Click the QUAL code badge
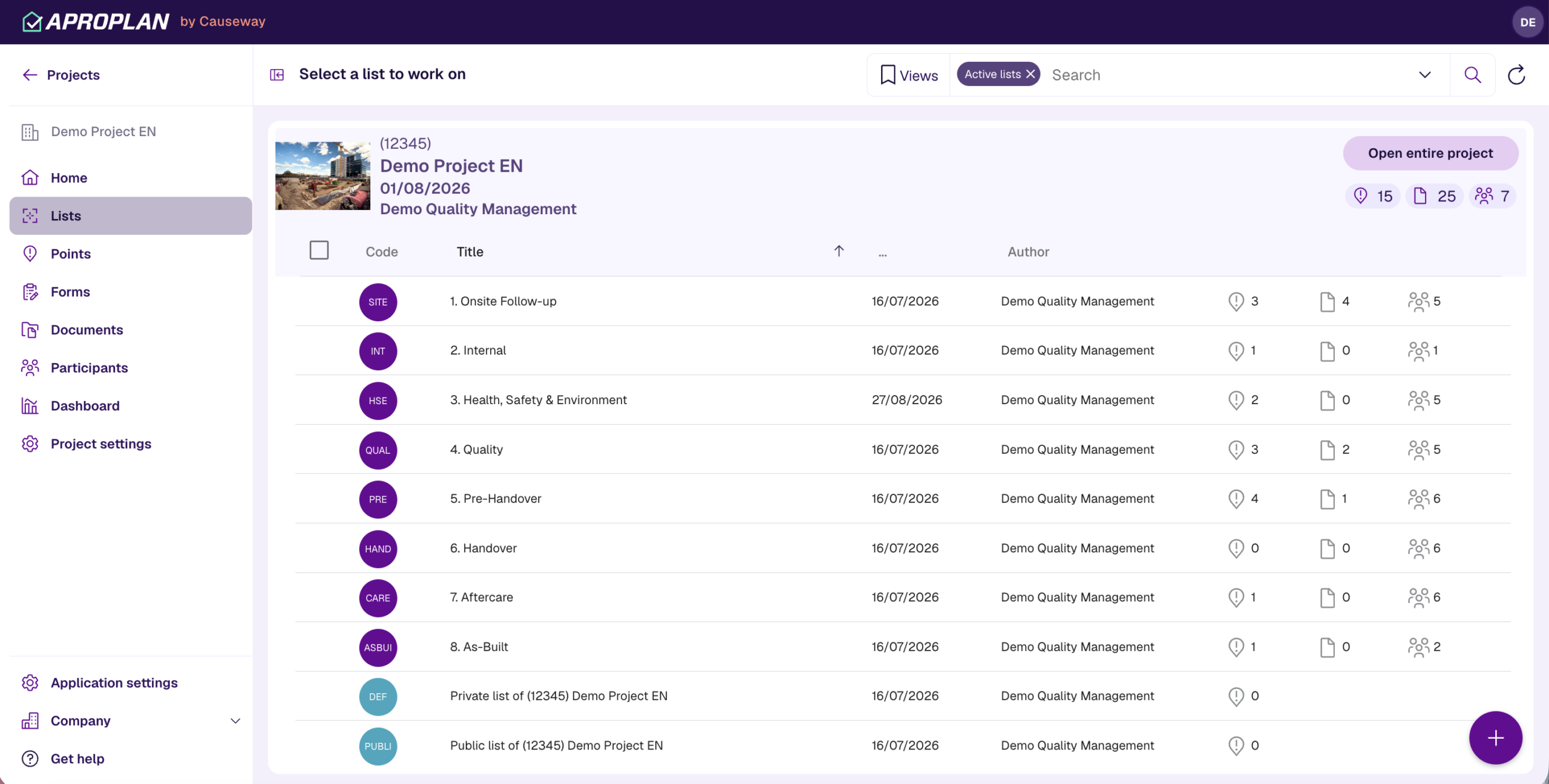Image resolution: width=1549 pixels, height=784 pixels. tap(378, 451)
